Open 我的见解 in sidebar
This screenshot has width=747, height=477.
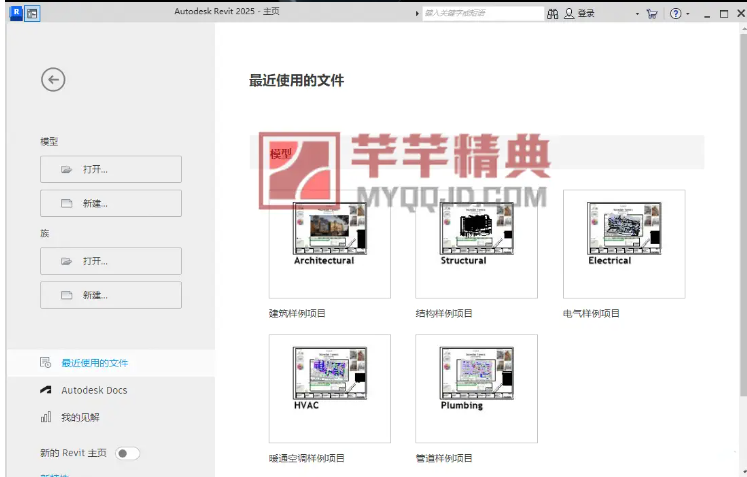point(80,417)
